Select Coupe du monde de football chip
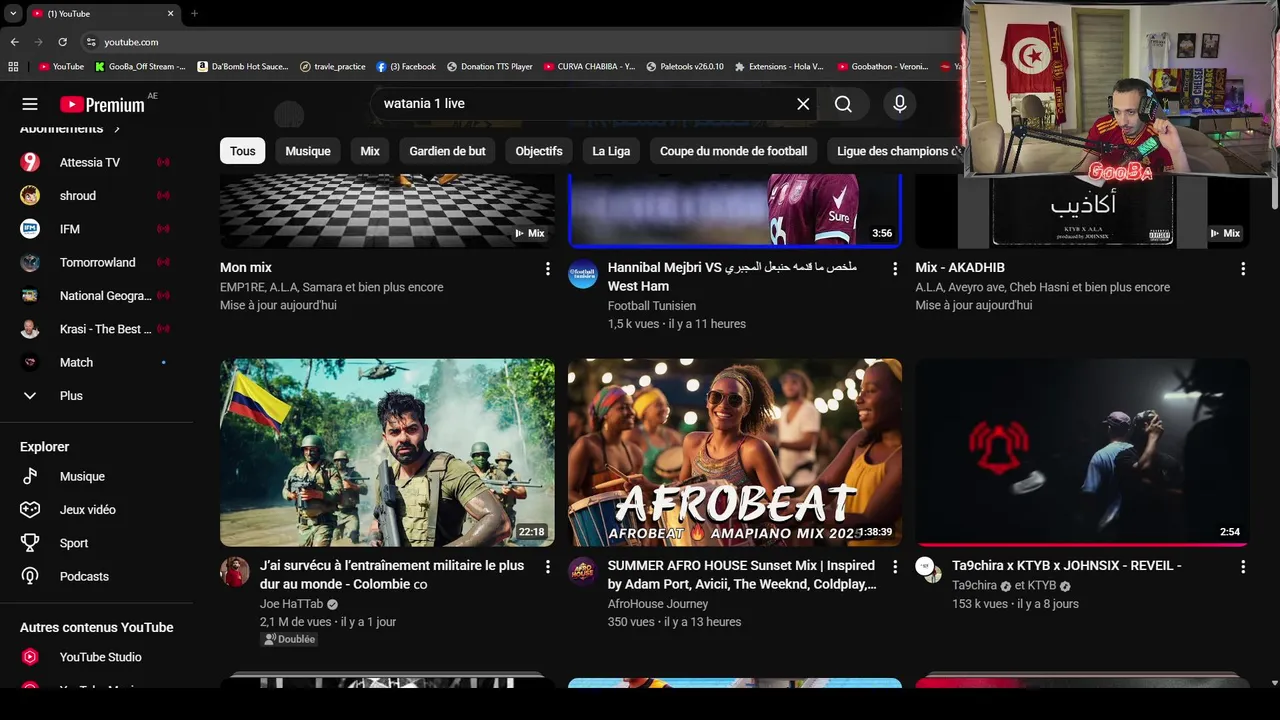 point(733,151)
